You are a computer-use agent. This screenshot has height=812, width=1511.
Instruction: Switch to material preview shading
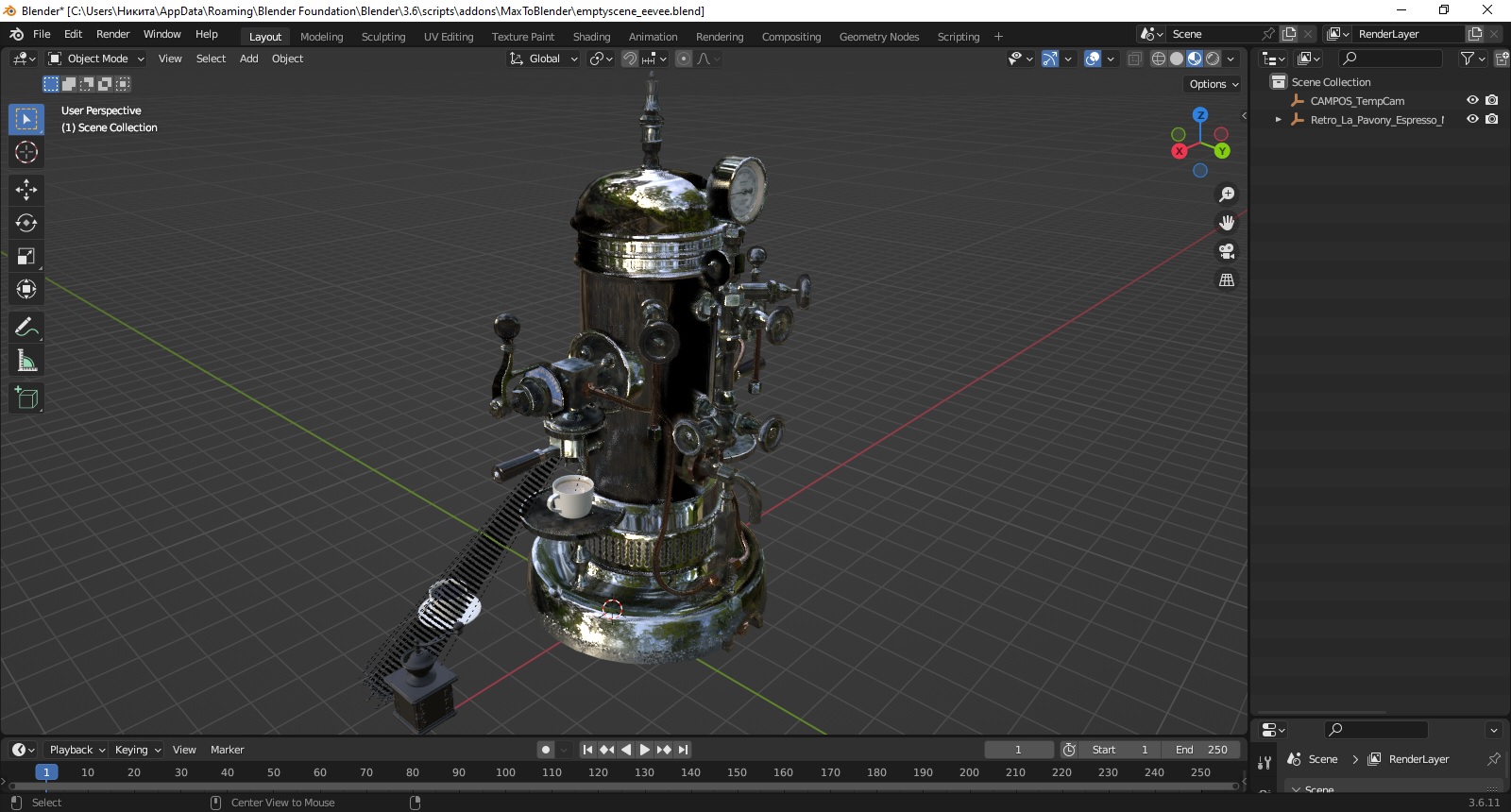click(1195, 59)
